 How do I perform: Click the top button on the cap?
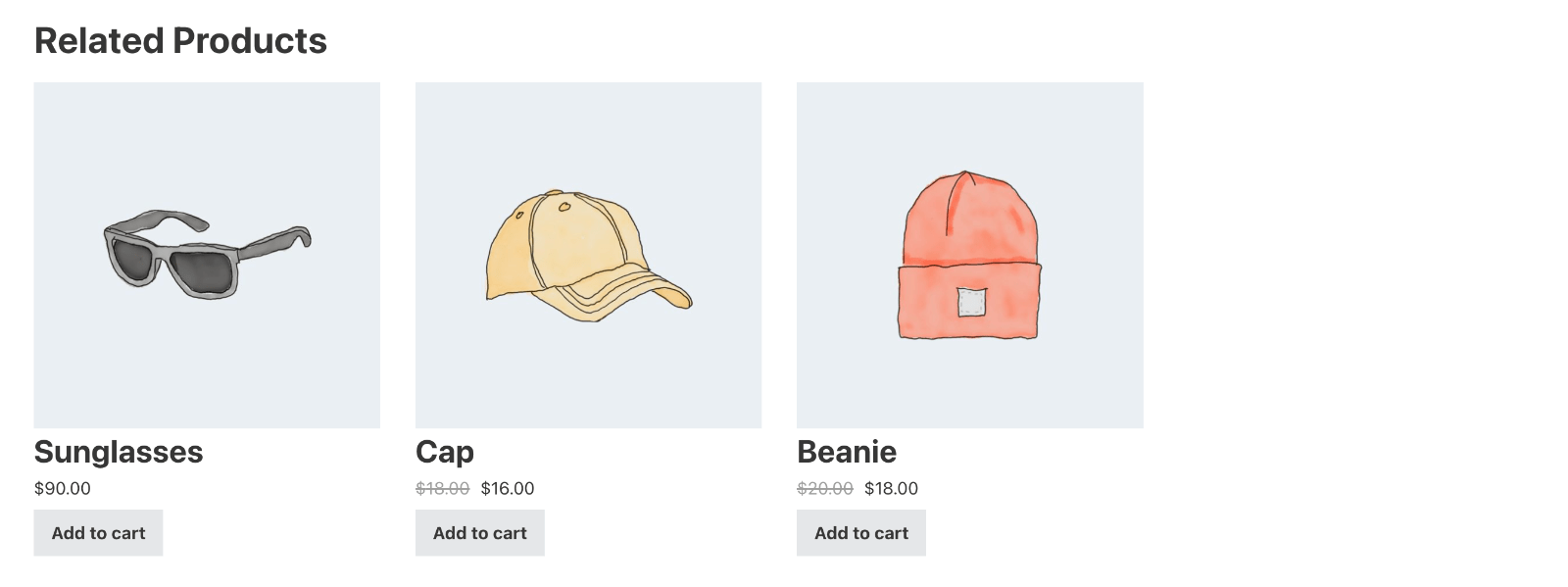[557, 193]
